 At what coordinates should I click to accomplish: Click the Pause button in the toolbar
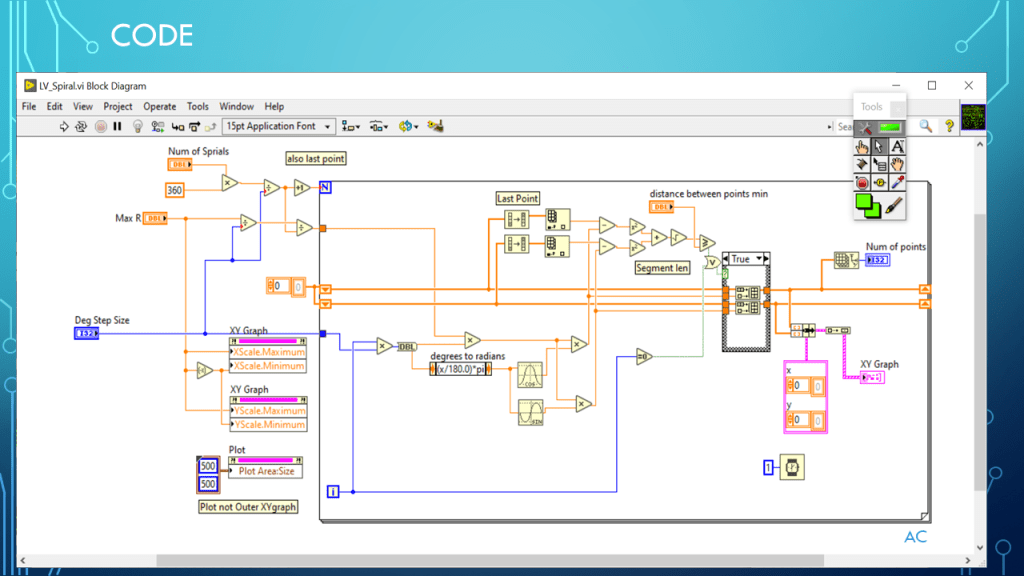point(117,127)
